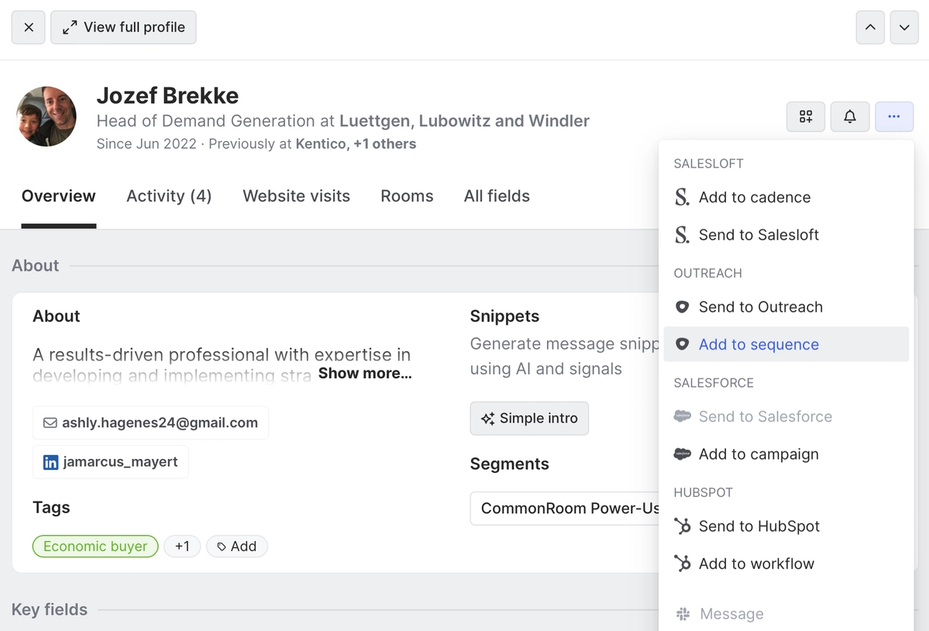
Task: Click the Outreach icon beside Send to Outreach
Action: pyautogui.click(x=682, y=307)
